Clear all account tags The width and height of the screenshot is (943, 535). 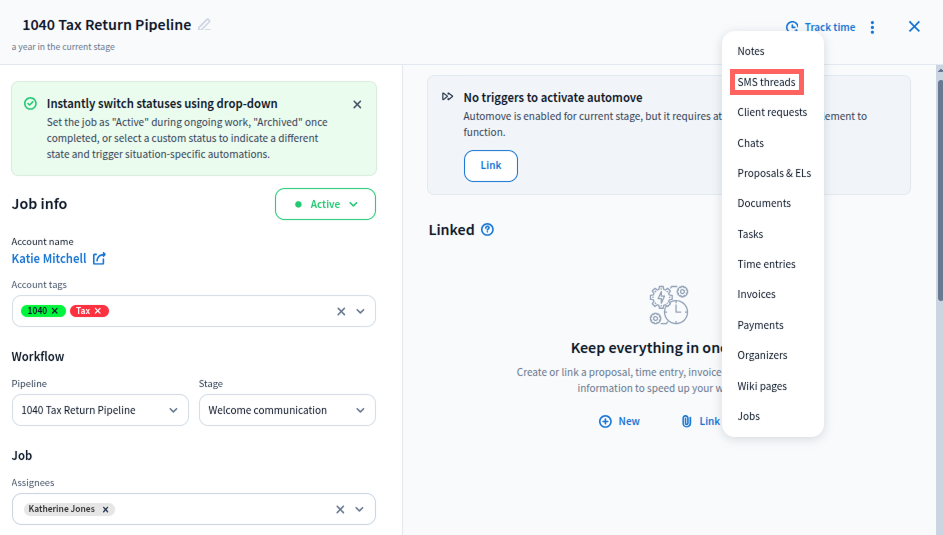pos(340,311)
